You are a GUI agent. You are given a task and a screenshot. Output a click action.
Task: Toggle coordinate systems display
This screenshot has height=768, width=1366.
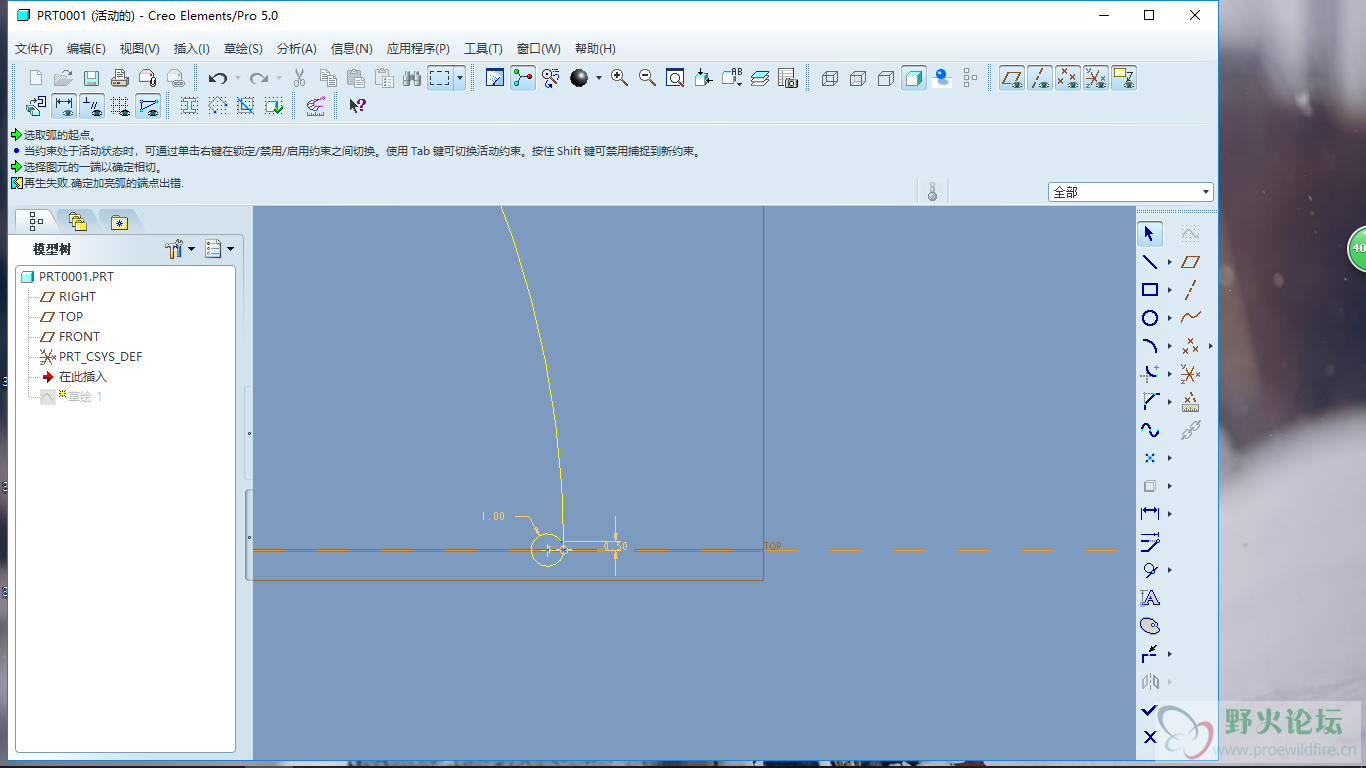1096,78
